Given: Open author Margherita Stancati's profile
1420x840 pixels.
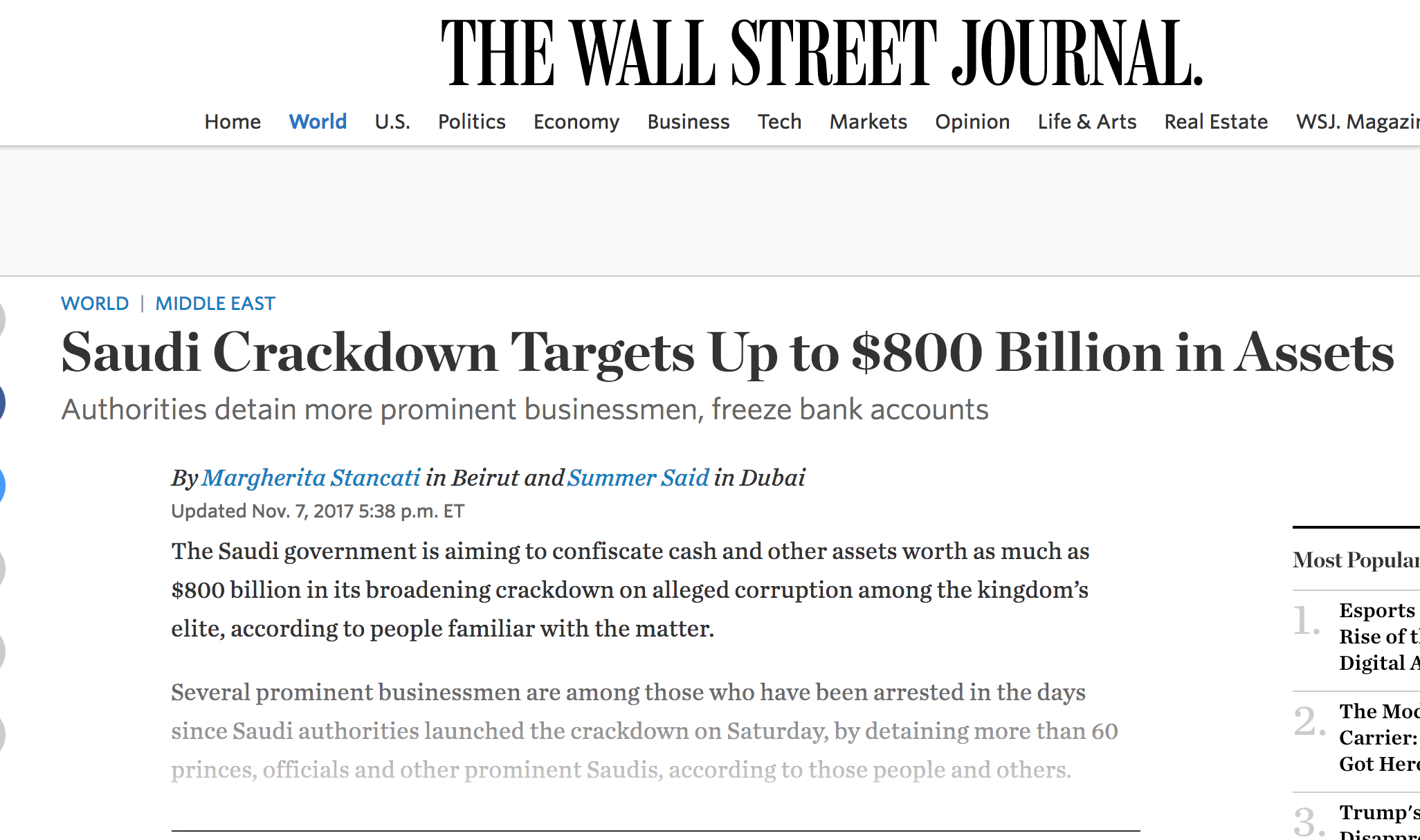Looking at the screenshot, I should click(x=311, y=477).
